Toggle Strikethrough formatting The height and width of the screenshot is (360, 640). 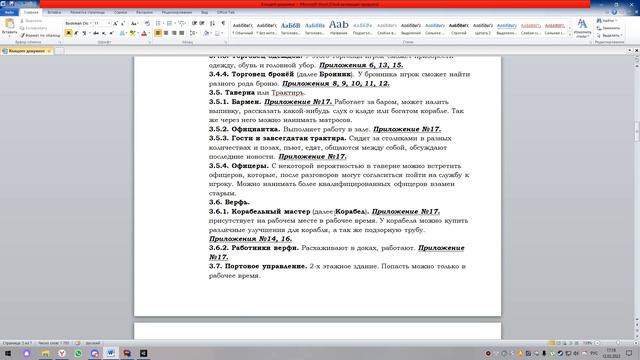pyautogui.click(x=96, y=33)
